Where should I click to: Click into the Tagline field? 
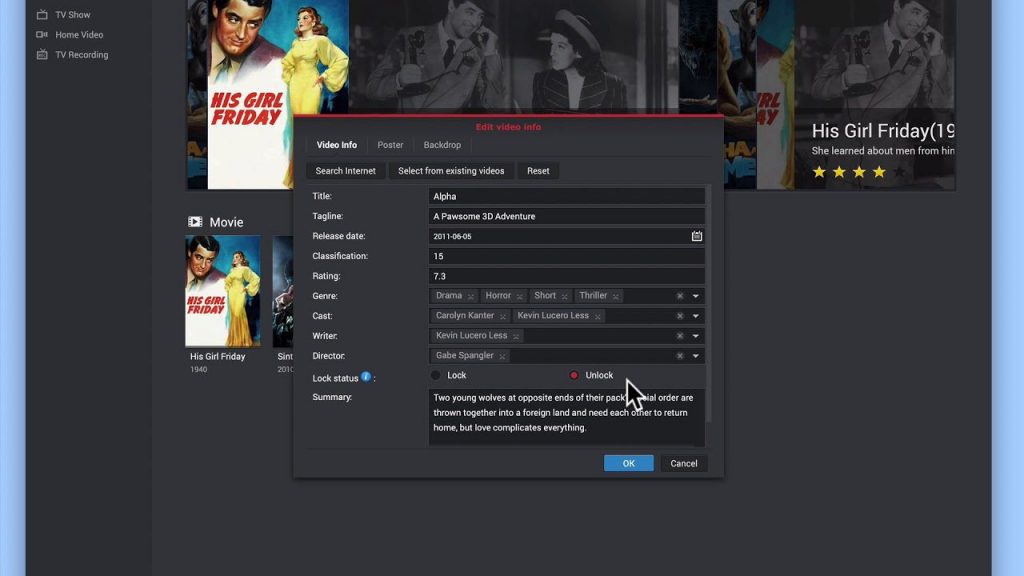[x=566, y=216]
